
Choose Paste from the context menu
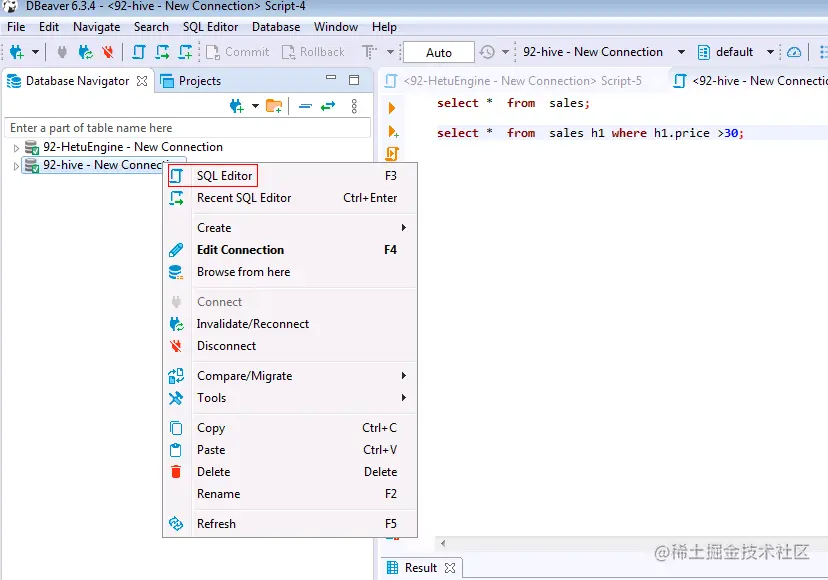(289, 450)
